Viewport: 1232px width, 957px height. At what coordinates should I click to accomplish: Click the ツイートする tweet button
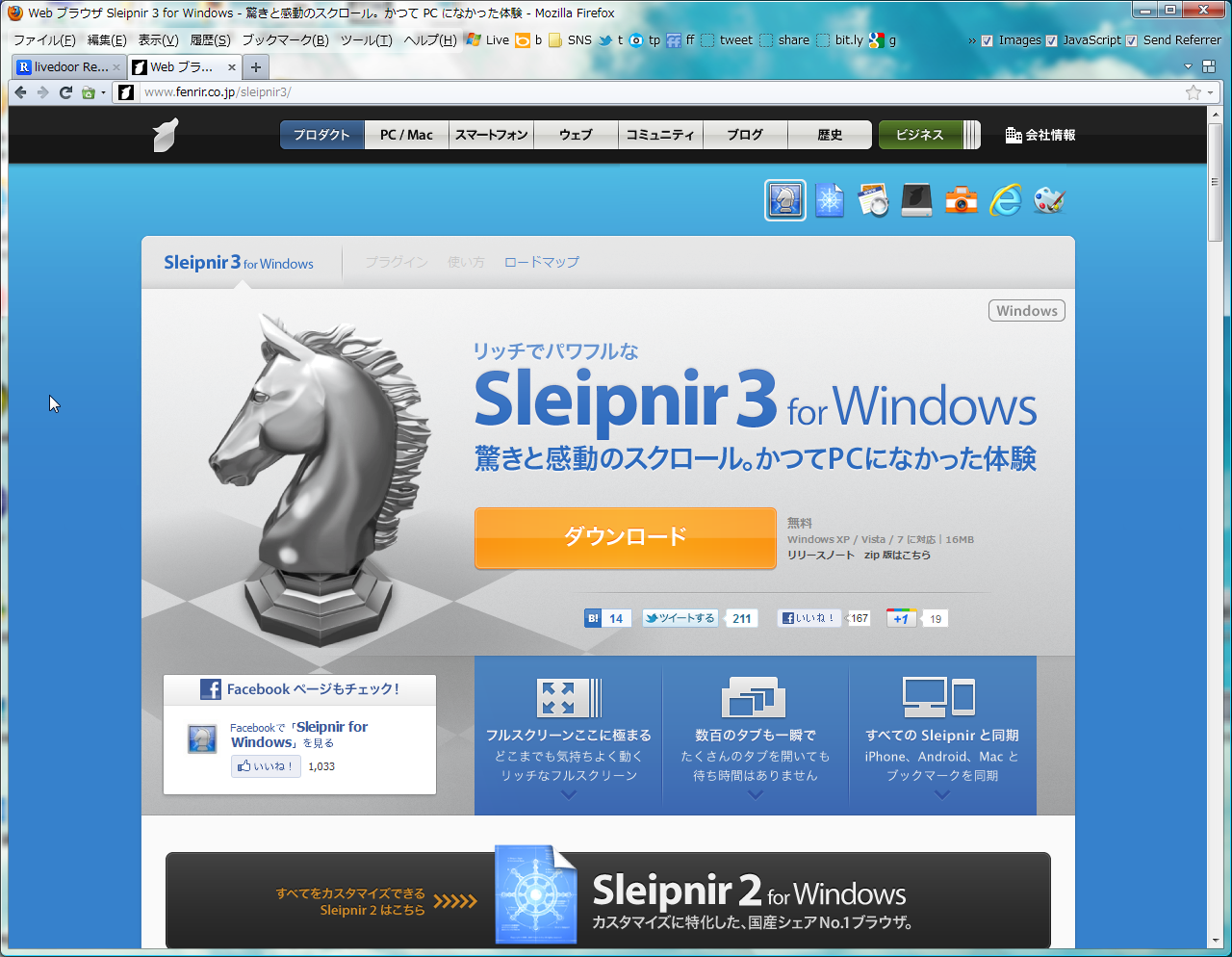680,618
